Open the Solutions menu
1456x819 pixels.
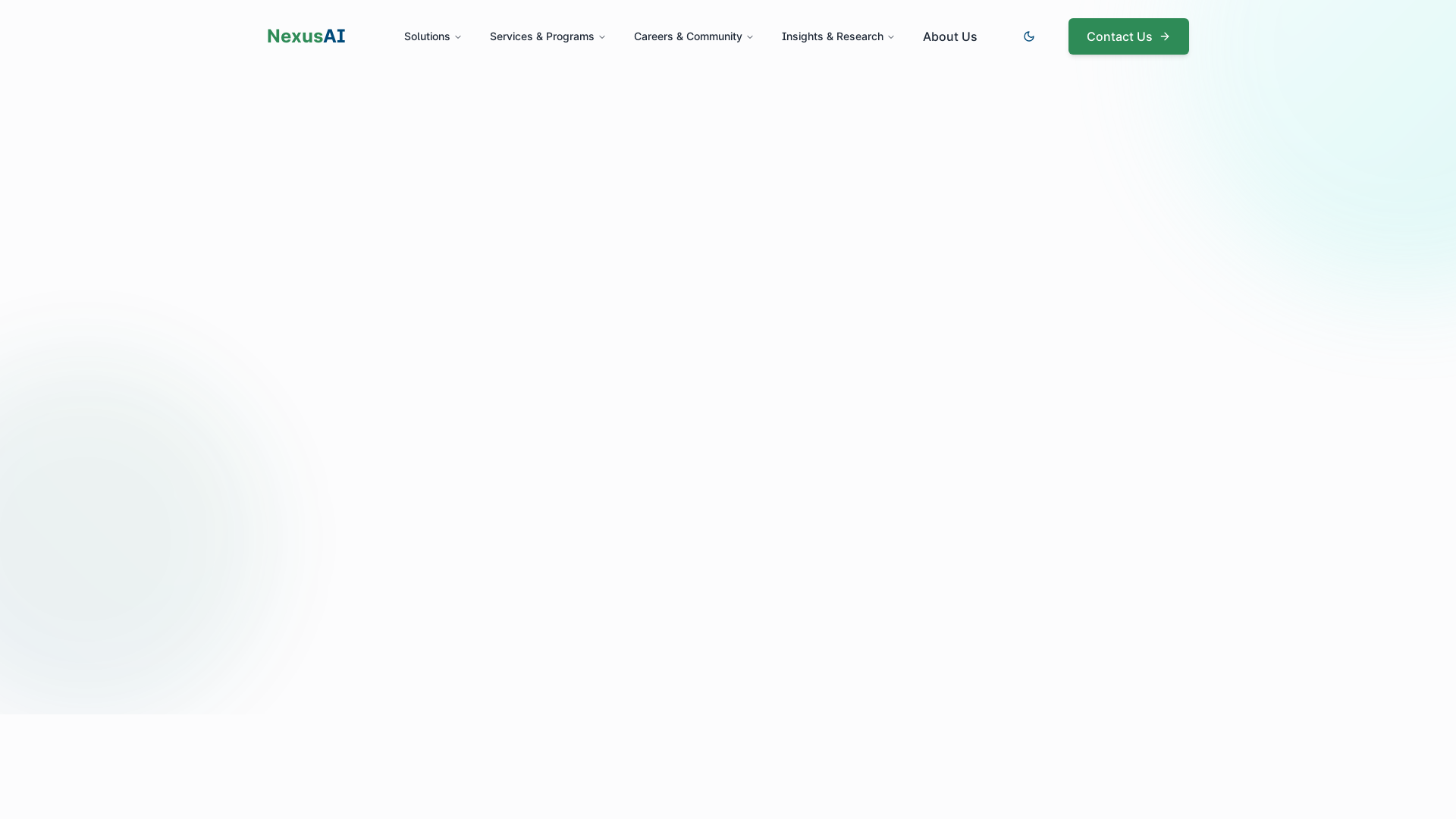coord(432,36)
